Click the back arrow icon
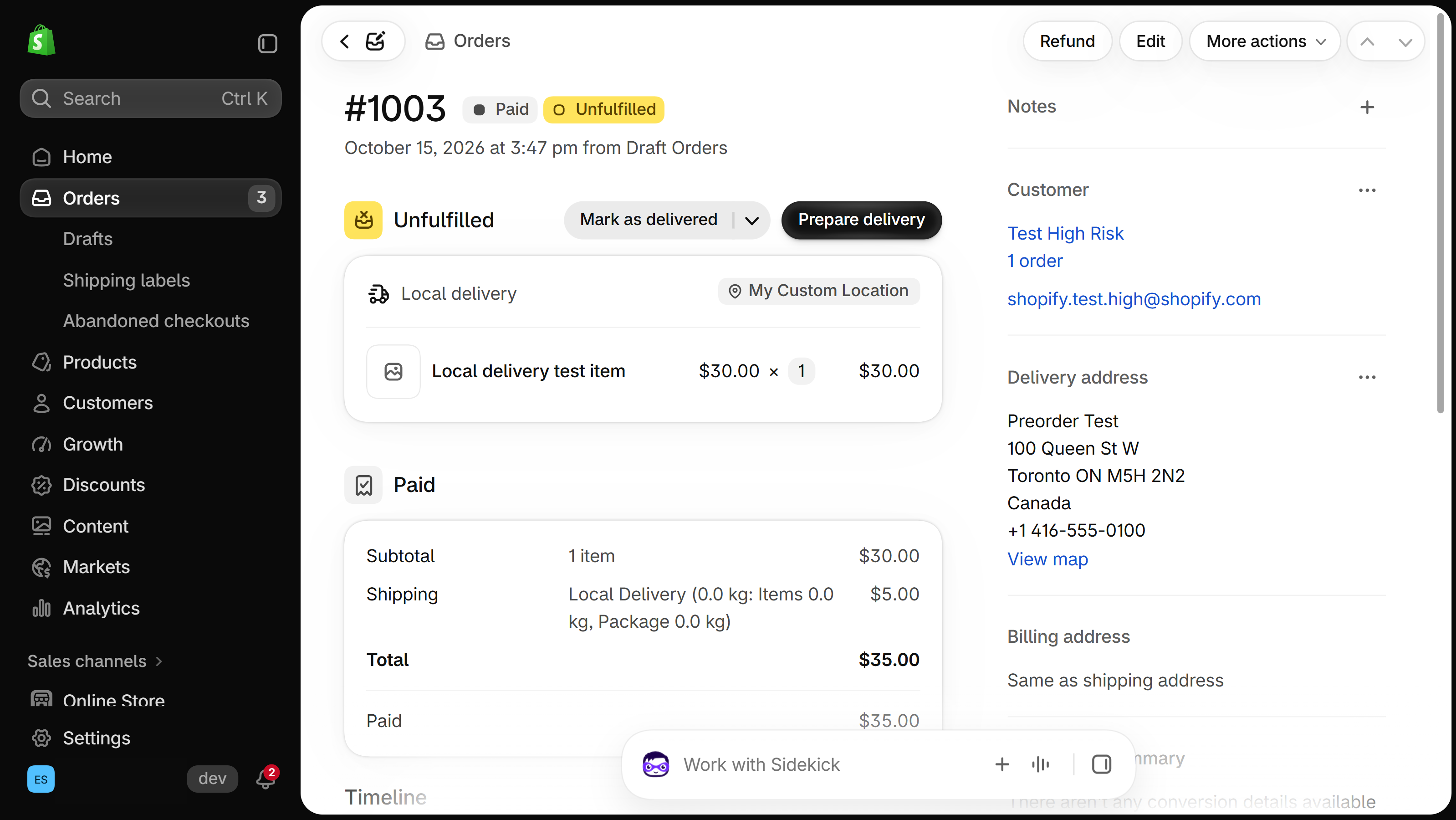 [345, 41]
